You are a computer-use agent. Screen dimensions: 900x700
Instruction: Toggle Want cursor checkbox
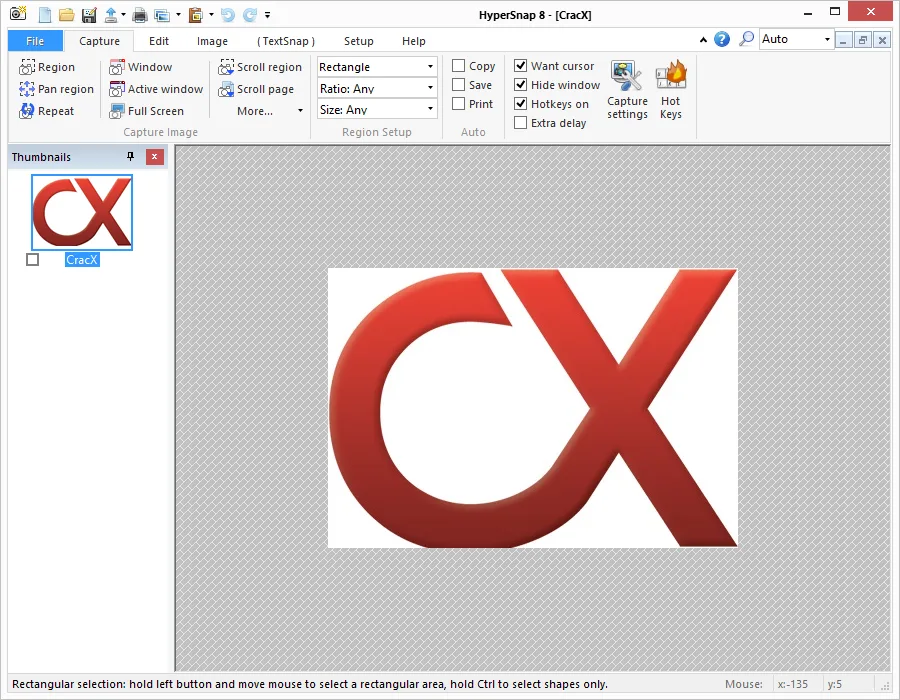pyautogui.click(x=521, y=66)
